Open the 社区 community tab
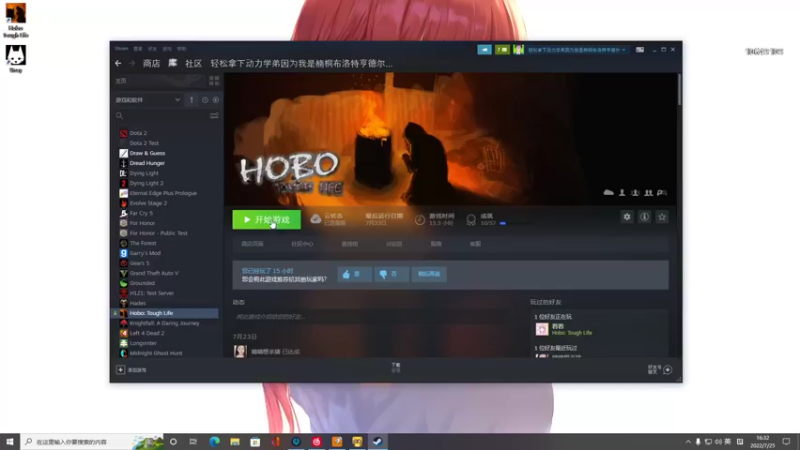The image size is (800, 450). pos(193,63)
